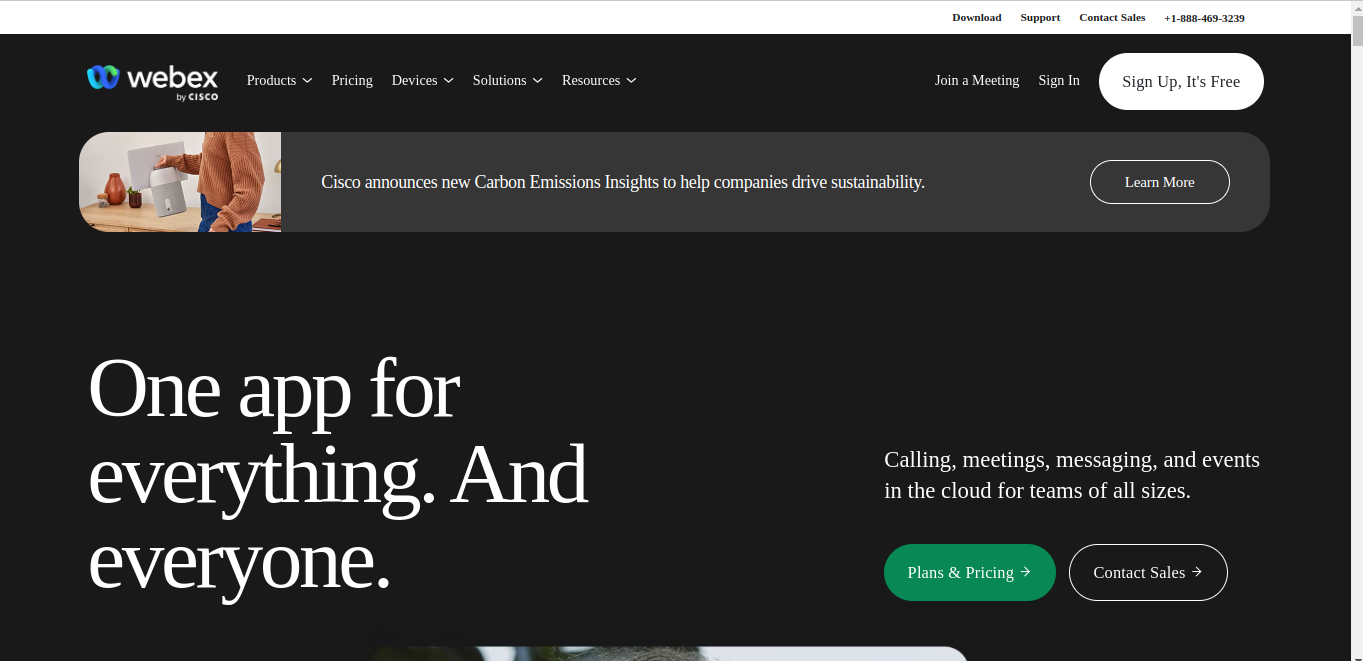
Task: Click the arrow icon in Plans & Pricing
Action: pos(1025,572)
